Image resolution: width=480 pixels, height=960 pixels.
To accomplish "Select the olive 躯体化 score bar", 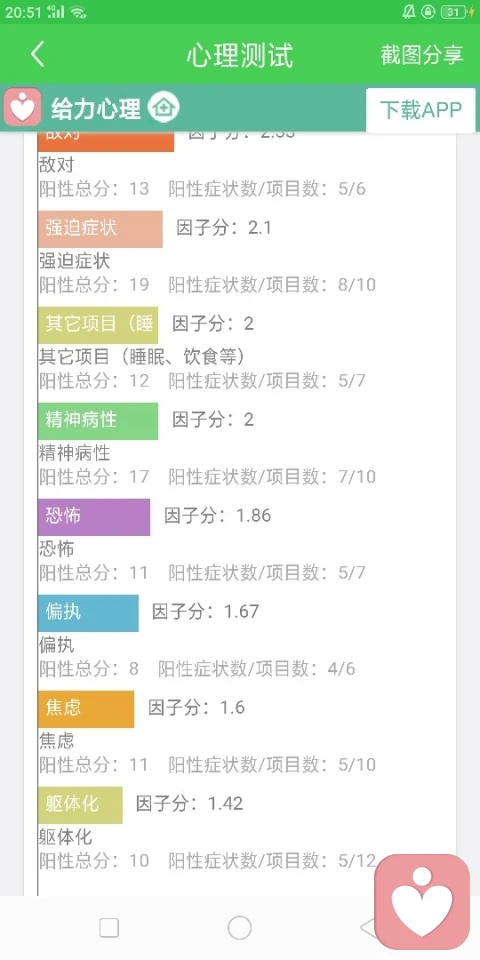I will click(80, 805).
